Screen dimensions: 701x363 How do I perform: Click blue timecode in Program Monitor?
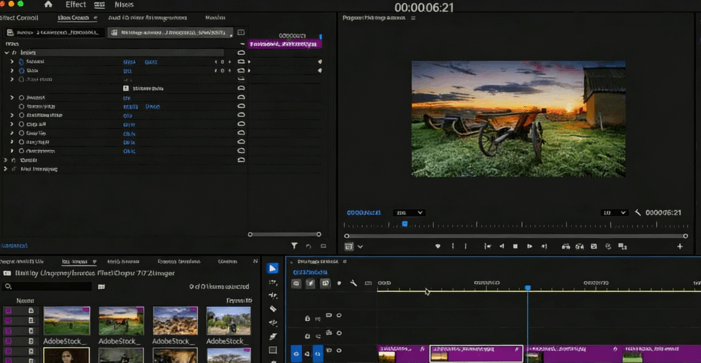pyautogui.click(x=363, y=213)
